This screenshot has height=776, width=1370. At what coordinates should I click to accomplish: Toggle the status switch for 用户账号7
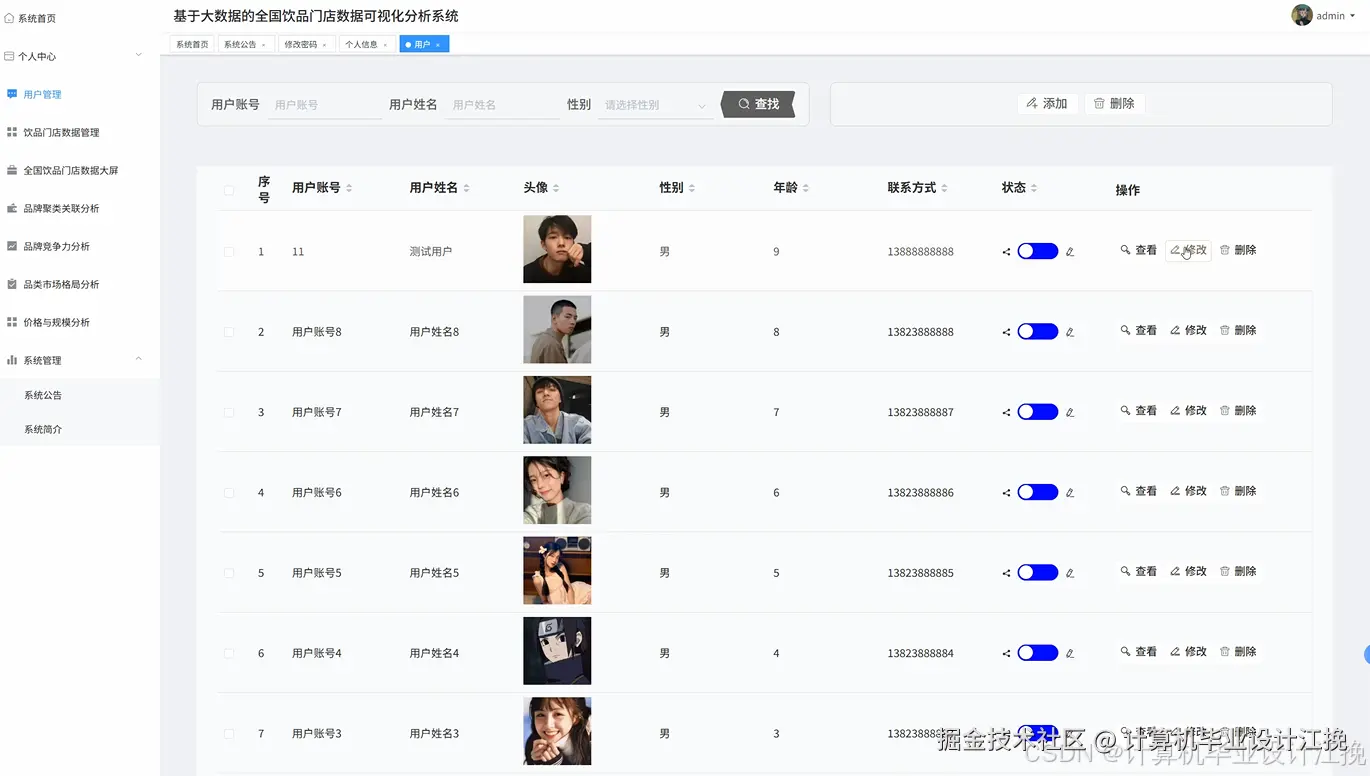1038,412
